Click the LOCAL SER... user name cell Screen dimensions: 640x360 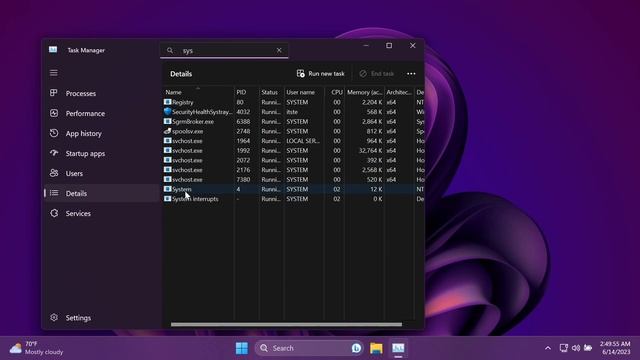(x=303, y=141)
